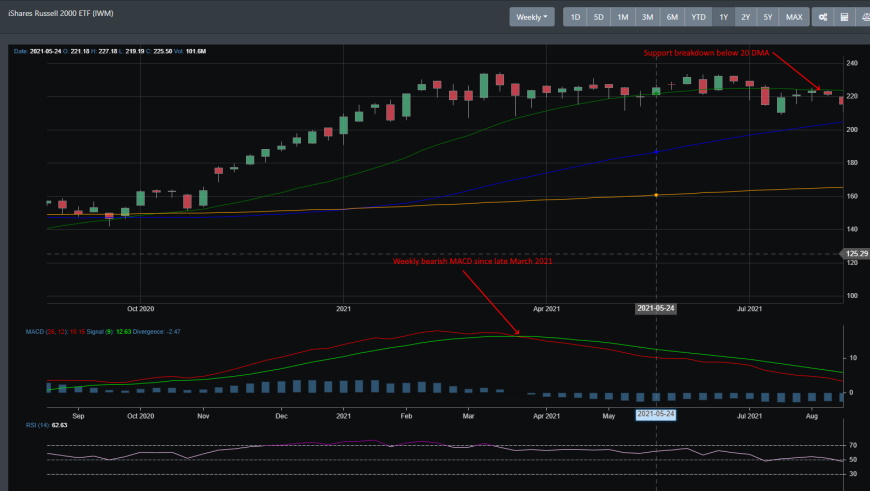Select the YTD time range

(x=698, y=17)
